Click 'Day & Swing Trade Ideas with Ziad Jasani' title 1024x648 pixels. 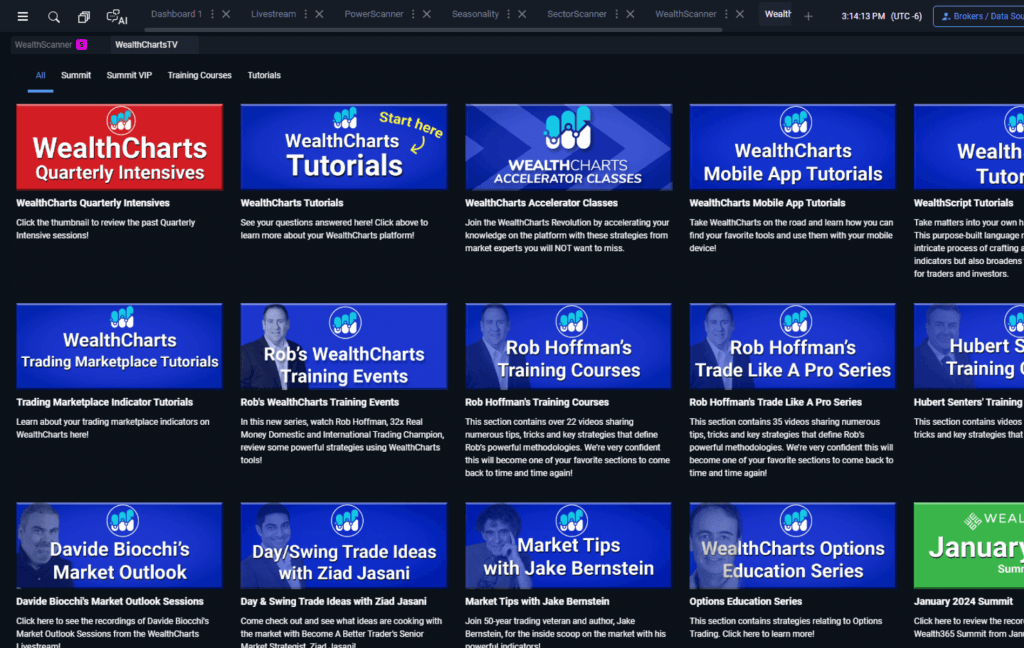point(333,602)
